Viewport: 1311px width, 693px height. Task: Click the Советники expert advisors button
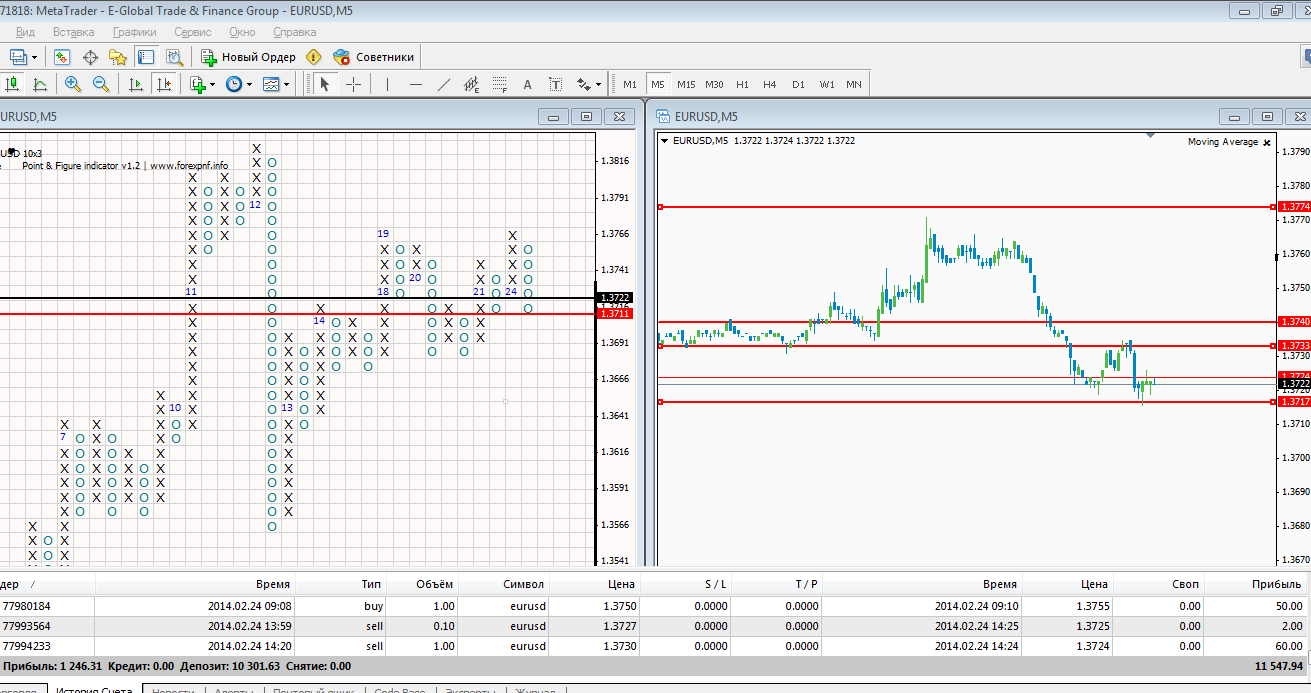(374, 57)
